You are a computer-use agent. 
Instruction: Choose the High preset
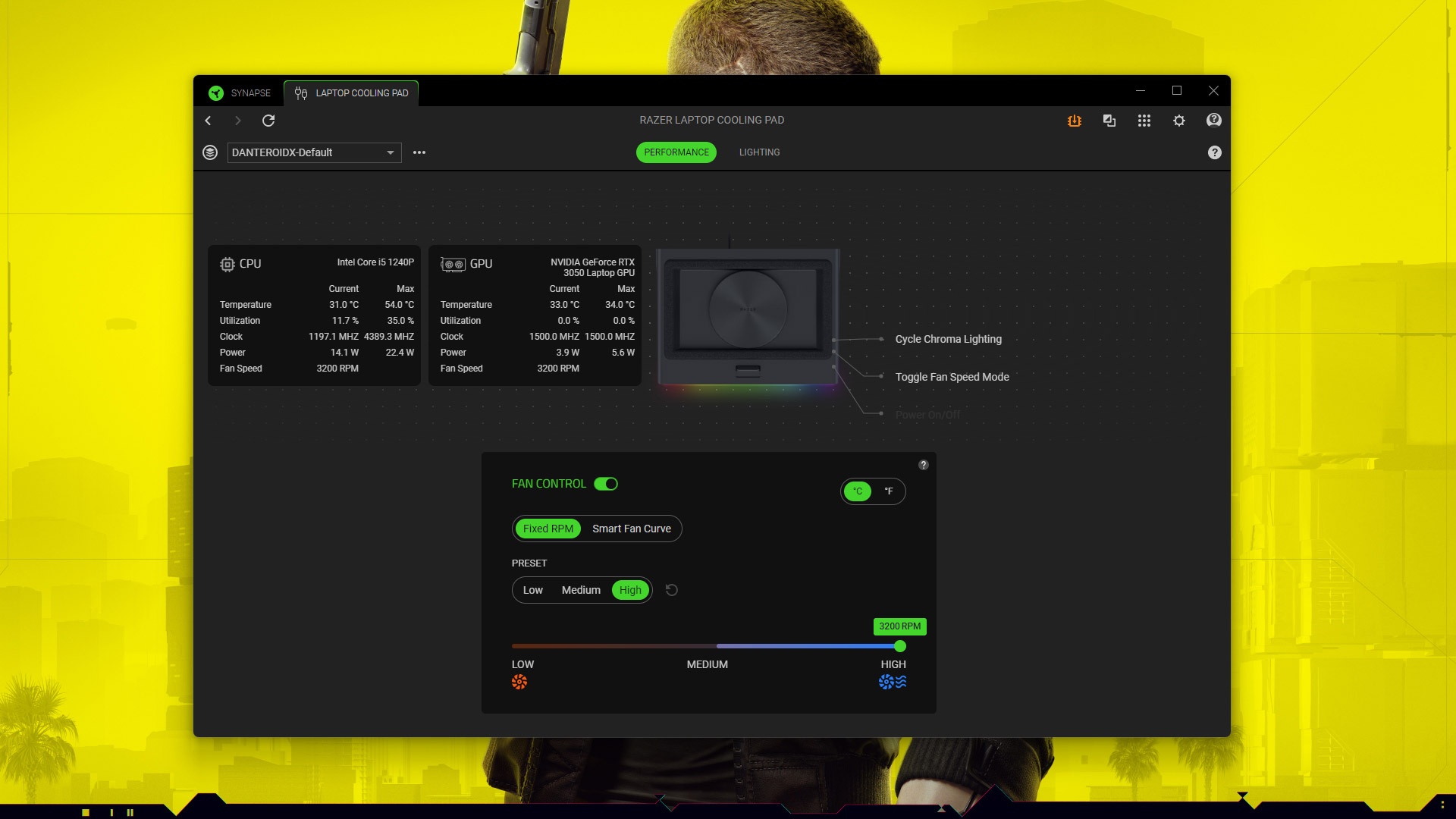click(x=630, y=590)
